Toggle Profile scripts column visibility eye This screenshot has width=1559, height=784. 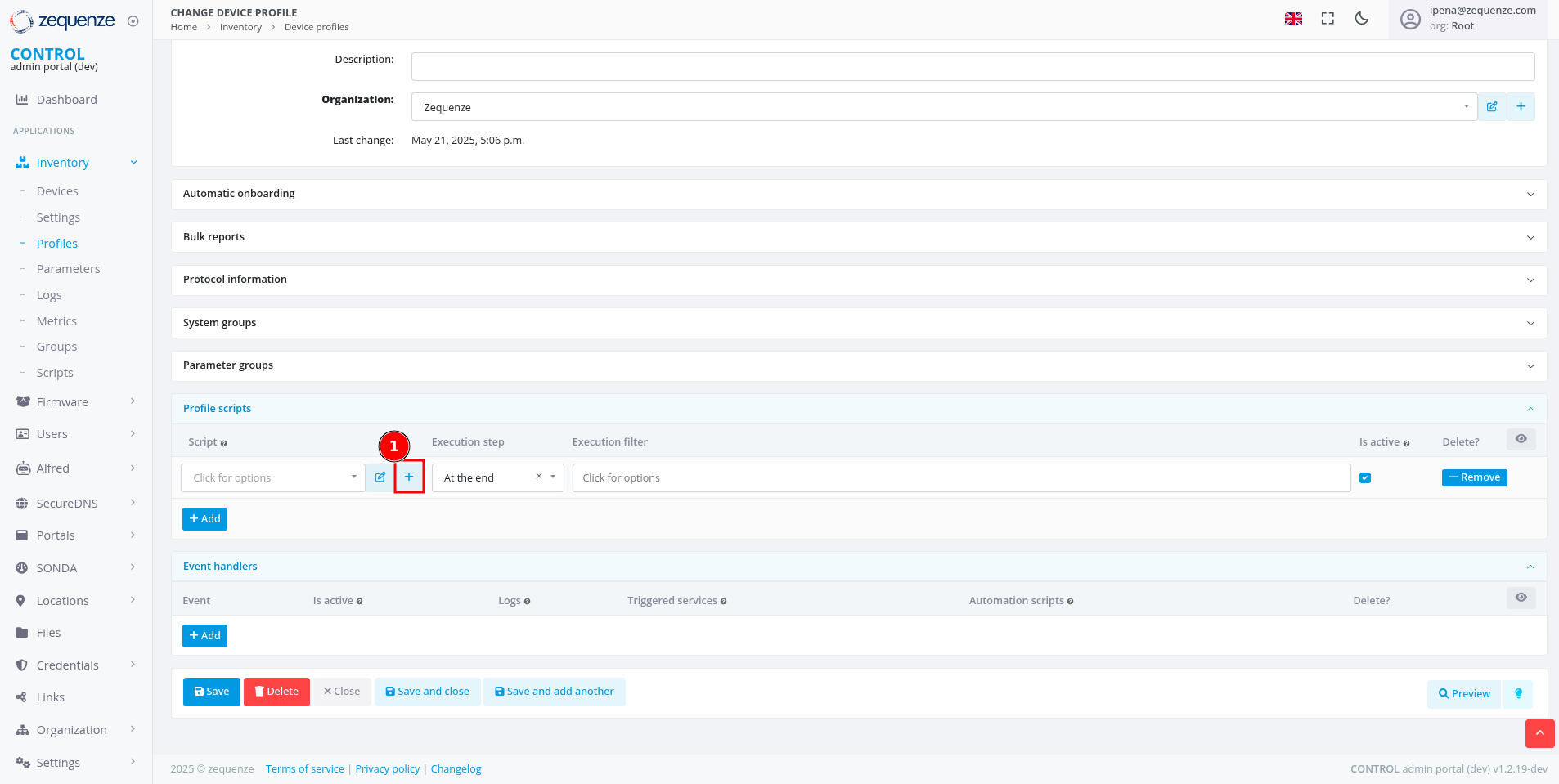click(1521, 440)
